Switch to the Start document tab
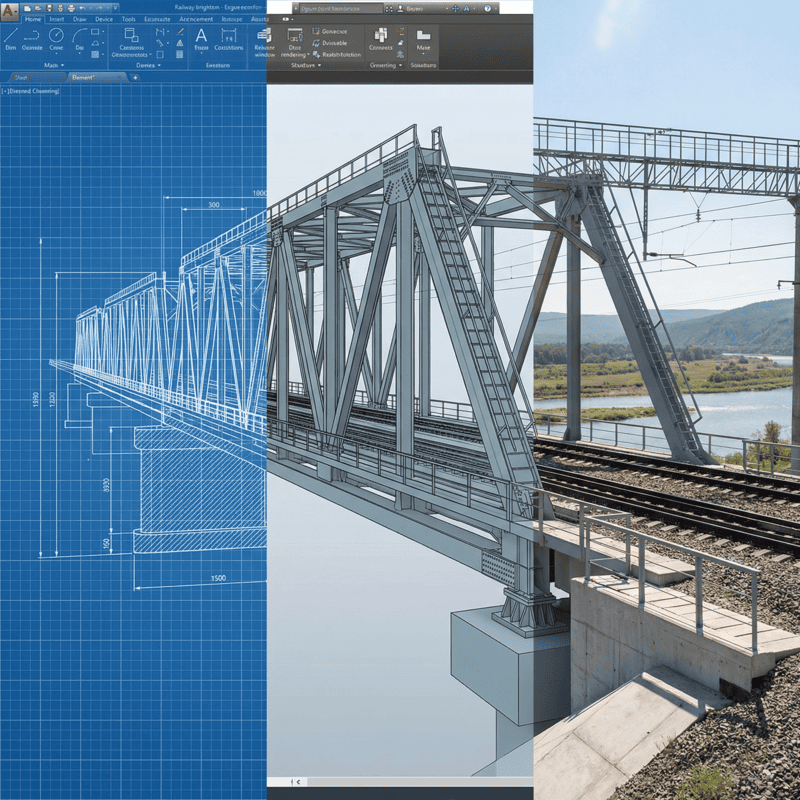Screen dimensions: 800x800 (x=21, y=78)
